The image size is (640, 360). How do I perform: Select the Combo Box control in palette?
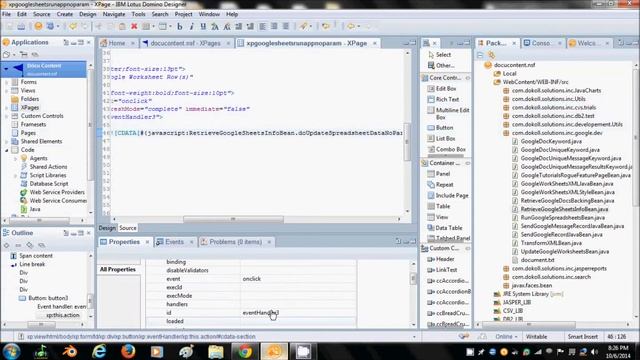446,149
